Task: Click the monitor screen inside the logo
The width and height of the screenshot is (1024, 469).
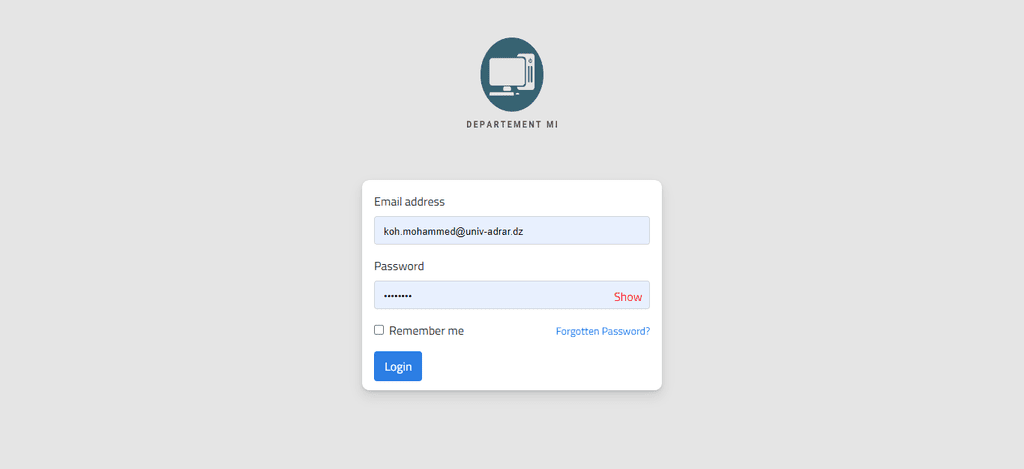Action: click(507, 72)
